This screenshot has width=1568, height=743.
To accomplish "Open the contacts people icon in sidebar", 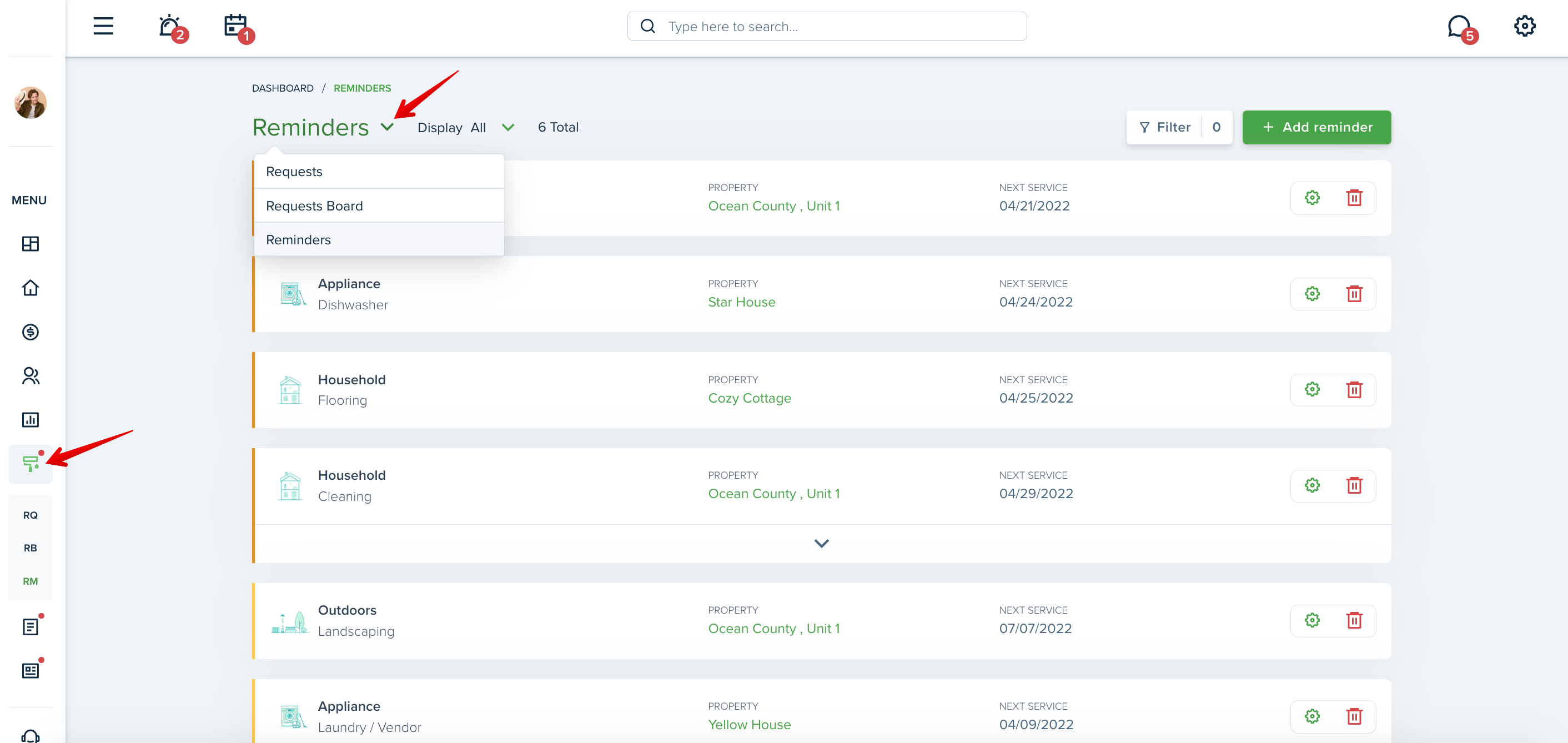I will pos(31,376).
